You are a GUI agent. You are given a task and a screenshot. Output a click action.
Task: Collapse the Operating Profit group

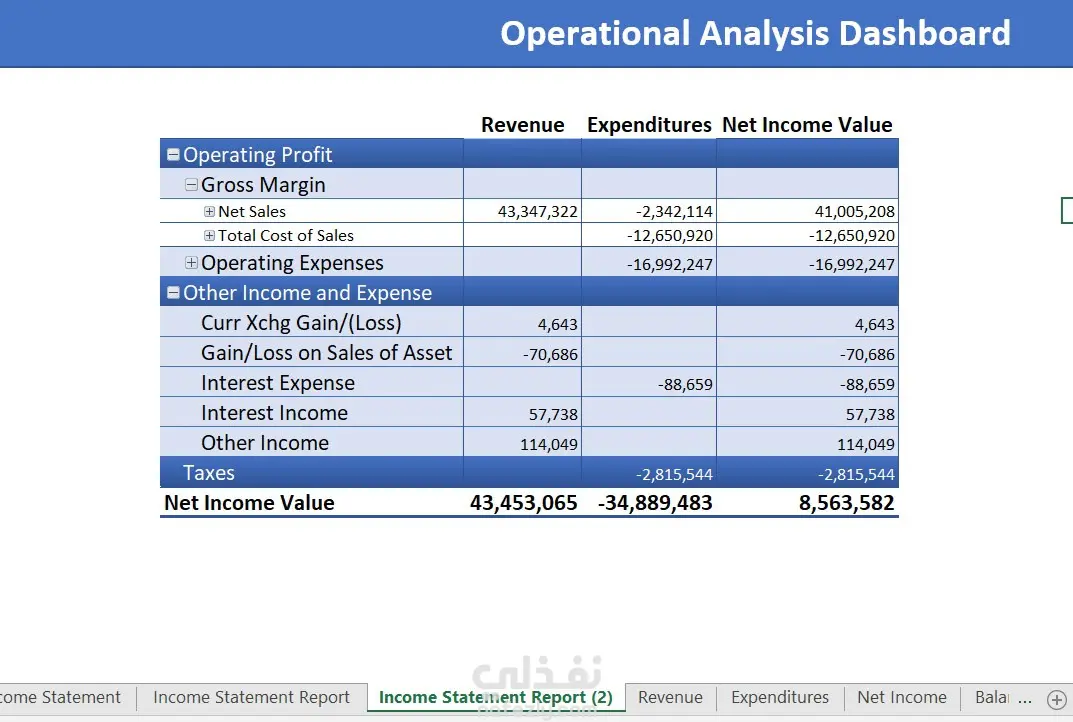point(173,155)
